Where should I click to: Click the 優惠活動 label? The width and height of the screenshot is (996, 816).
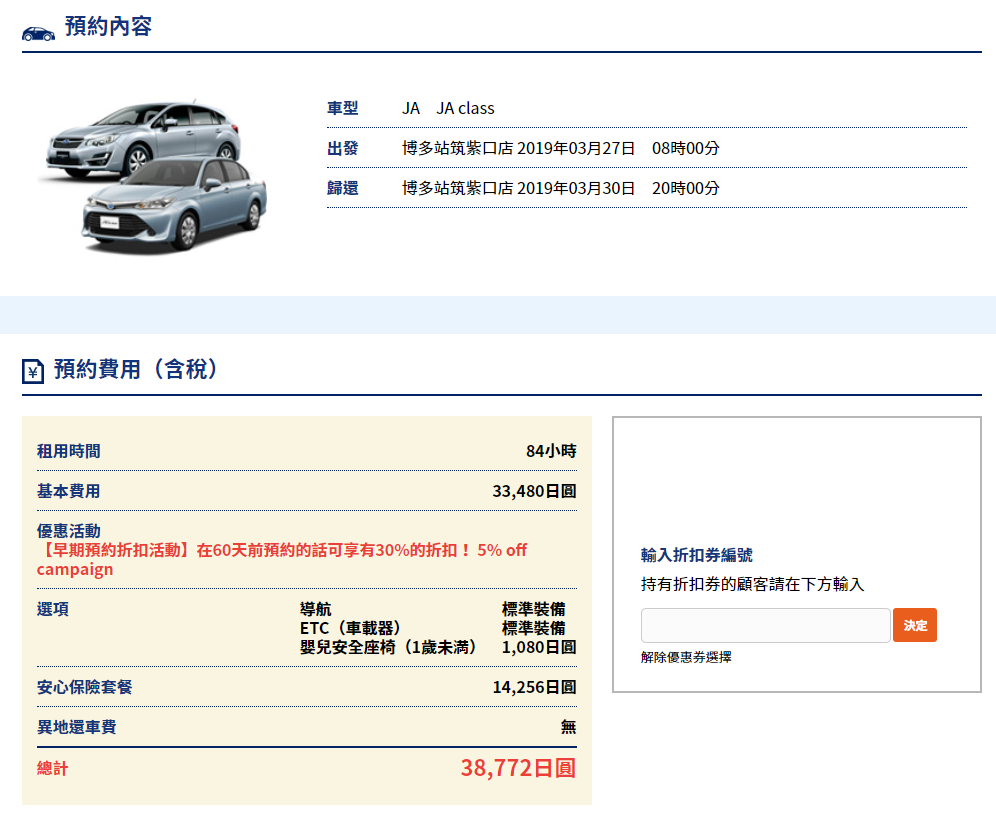pos(69,531)
